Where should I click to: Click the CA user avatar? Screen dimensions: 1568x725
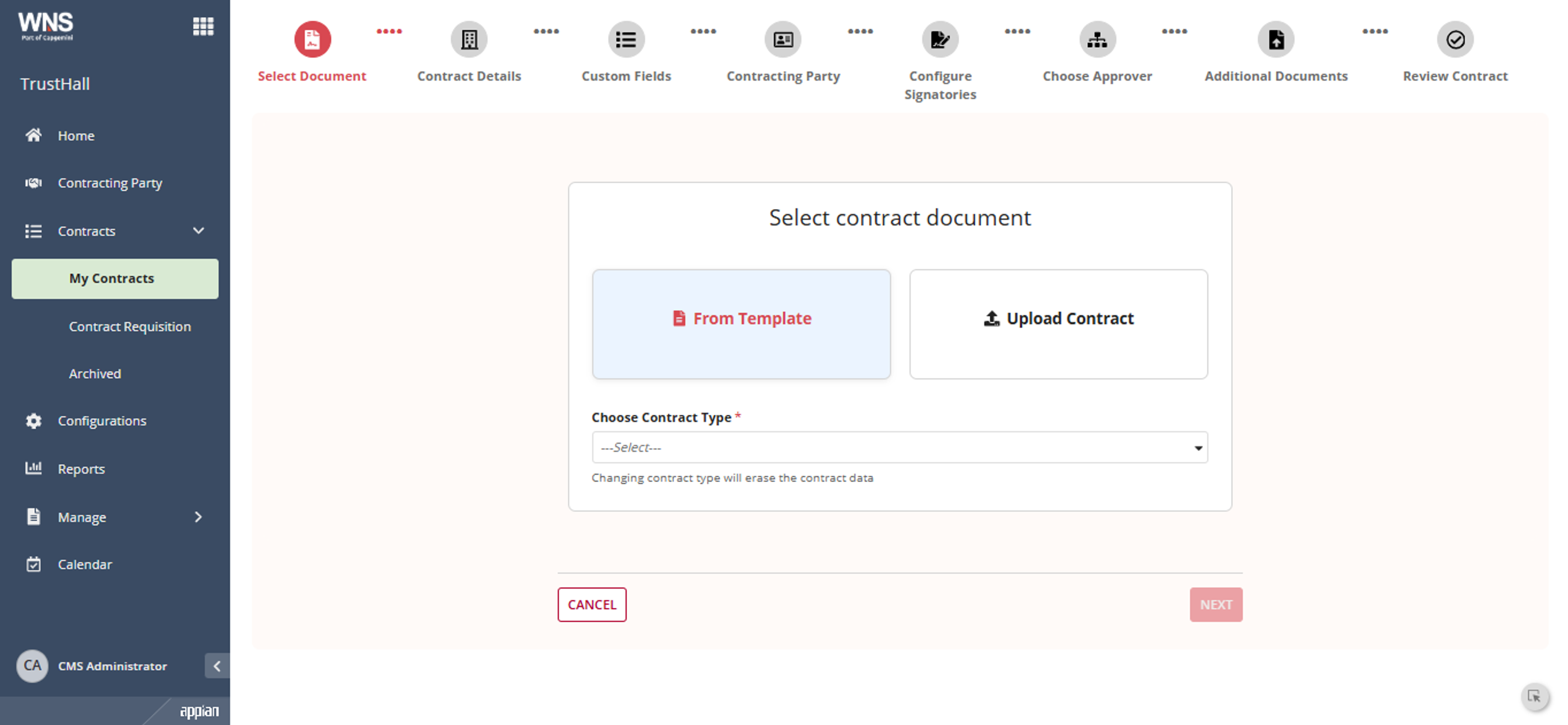32,665
